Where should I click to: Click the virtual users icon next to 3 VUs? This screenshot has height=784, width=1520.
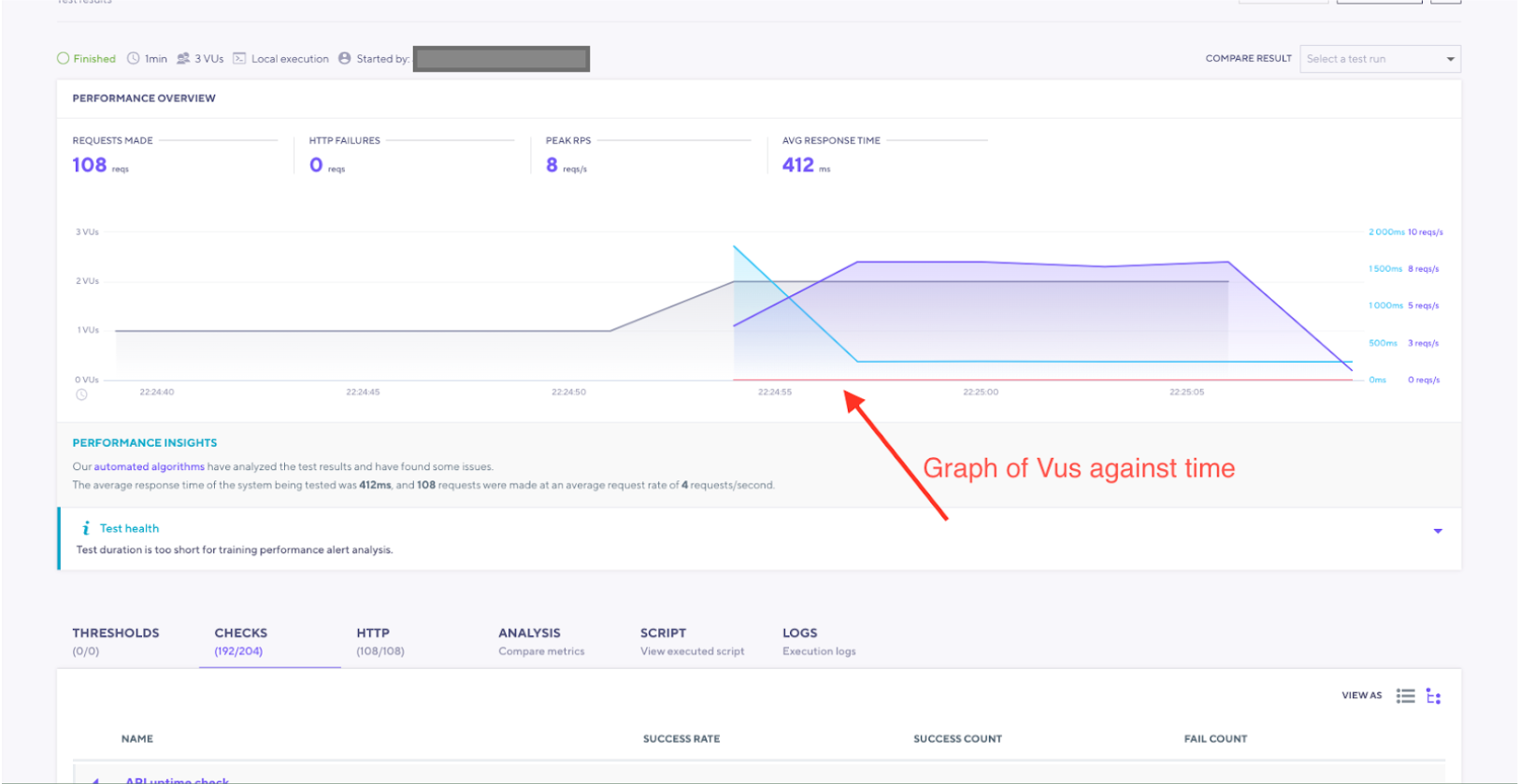pos(183,58)
